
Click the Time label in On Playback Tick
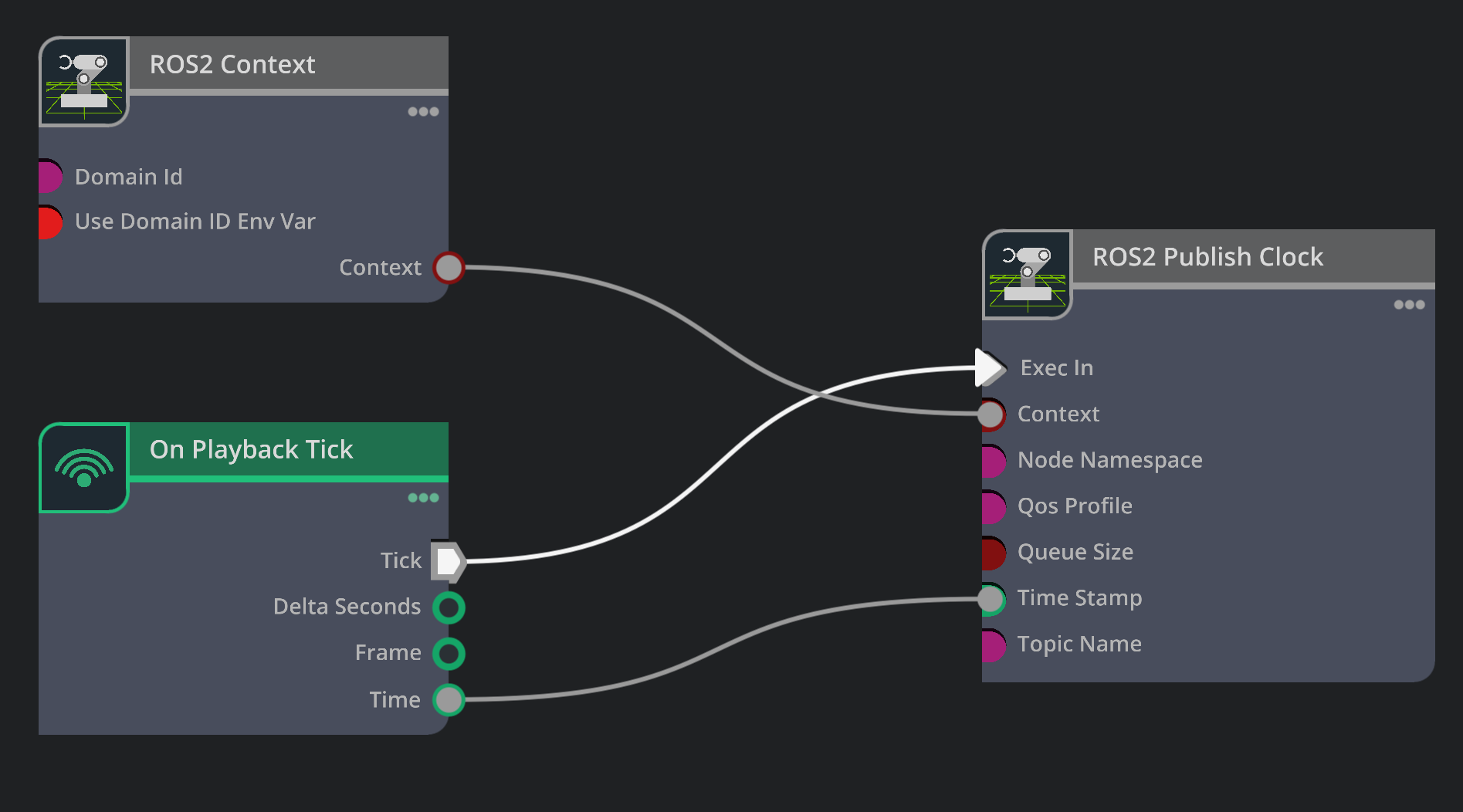point(395,700)
